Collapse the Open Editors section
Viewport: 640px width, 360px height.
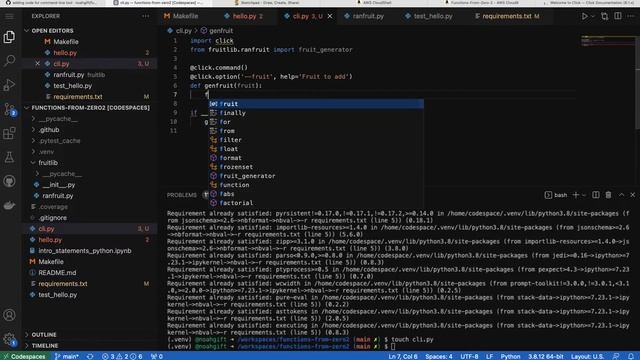[52, 31]
